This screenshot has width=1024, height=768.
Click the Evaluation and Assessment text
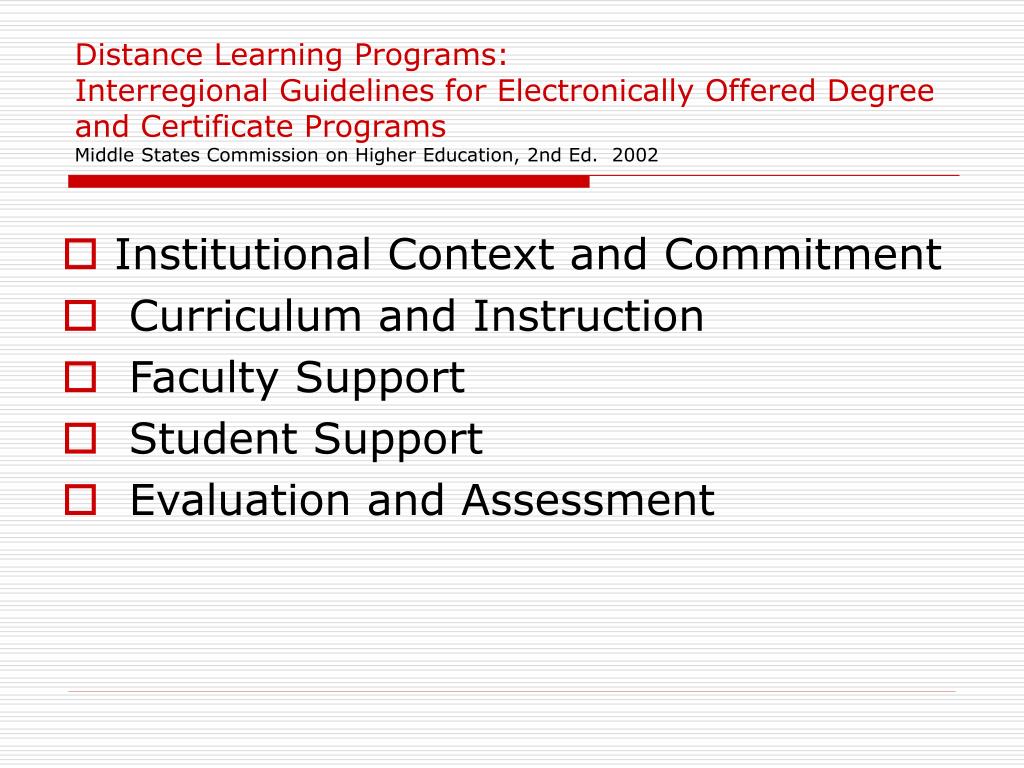coord(423,500)
